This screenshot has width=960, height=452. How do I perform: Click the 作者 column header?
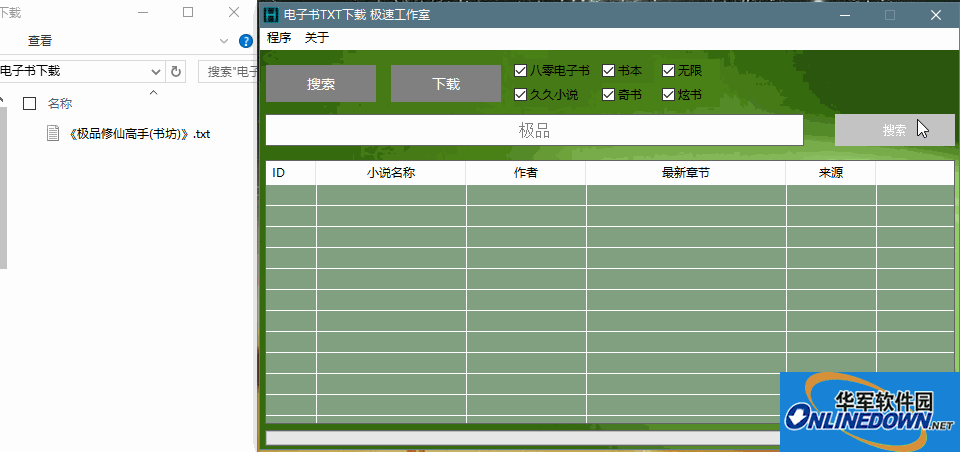(x=525, y=173)
